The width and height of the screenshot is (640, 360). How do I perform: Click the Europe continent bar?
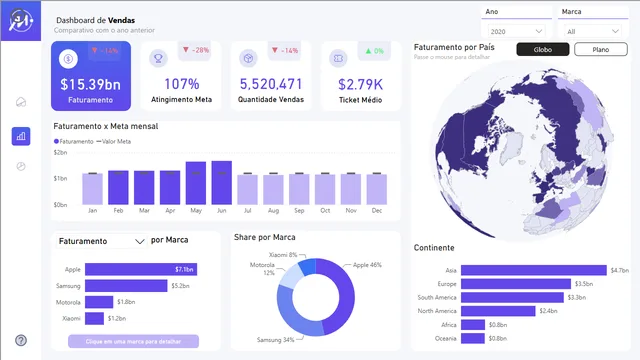516,284
